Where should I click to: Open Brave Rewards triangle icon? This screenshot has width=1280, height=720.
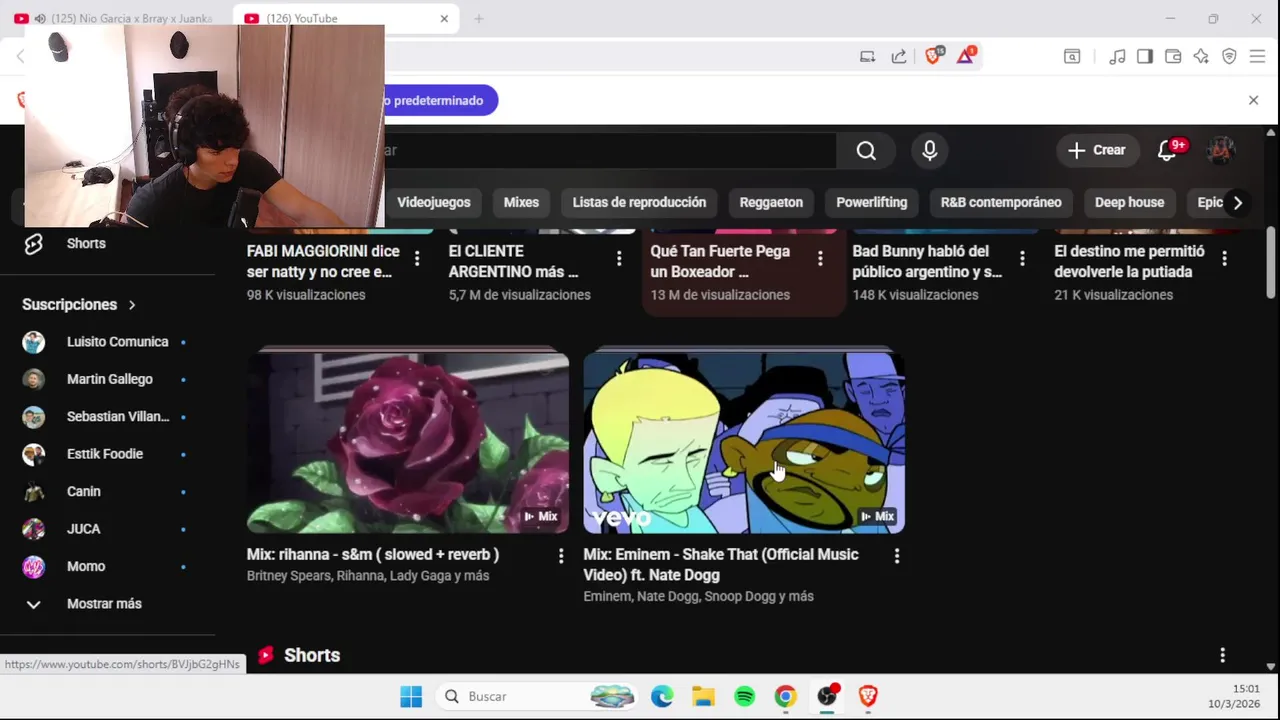tap(966, 56)
